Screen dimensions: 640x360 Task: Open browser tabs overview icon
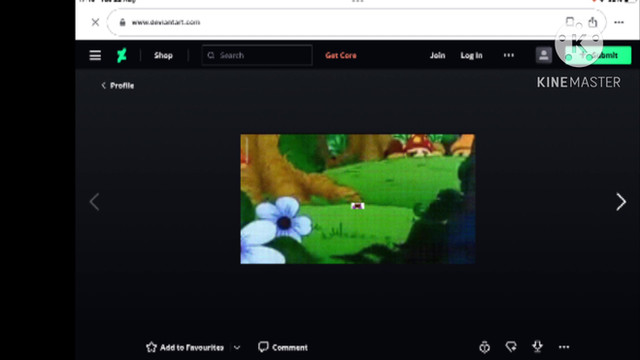[x=570, y=21]
